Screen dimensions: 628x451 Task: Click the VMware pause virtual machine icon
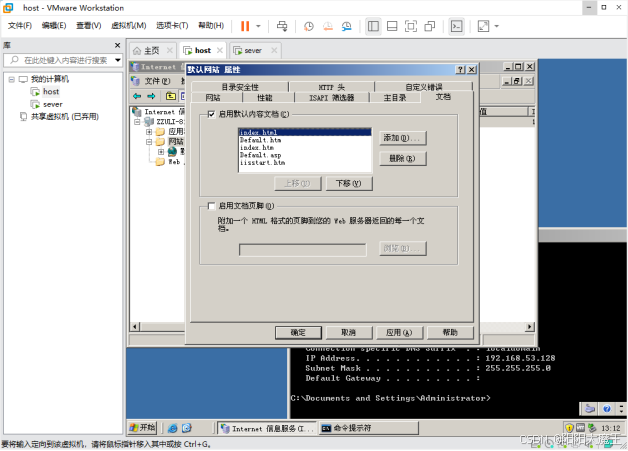click(245, 26)
